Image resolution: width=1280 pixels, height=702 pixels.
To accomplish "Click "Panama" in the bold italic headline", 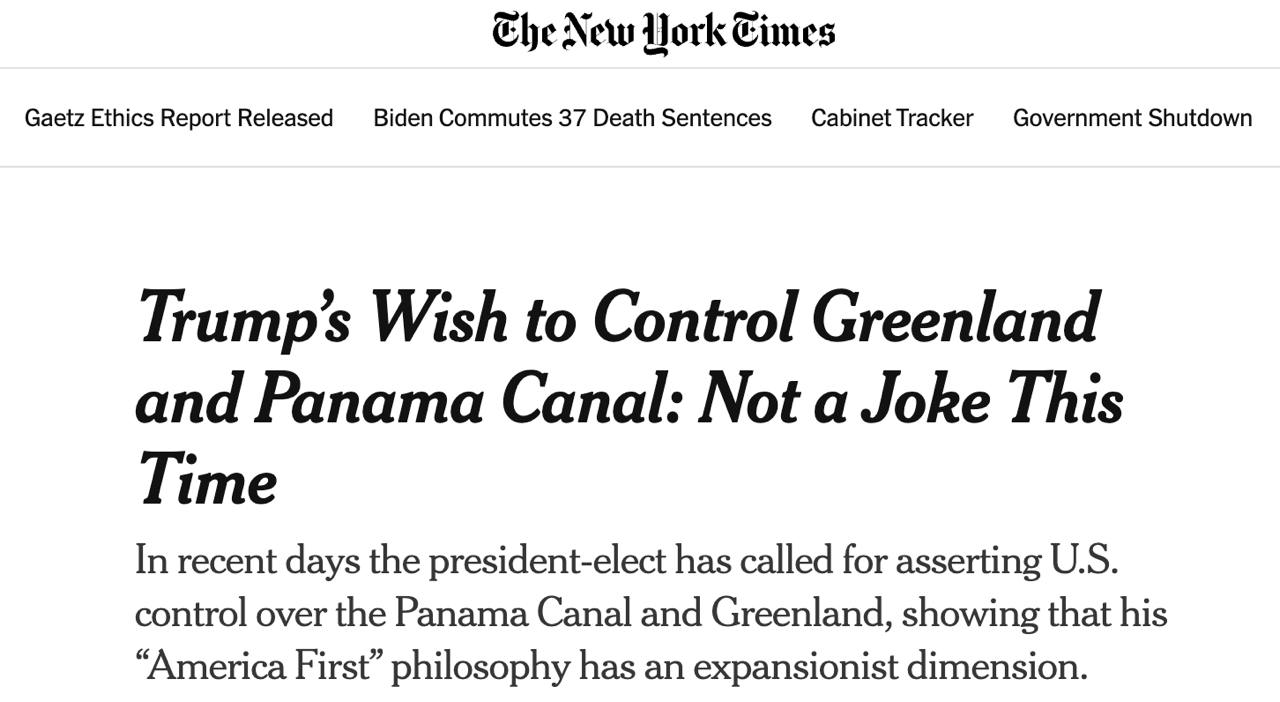I will (368, 399).
